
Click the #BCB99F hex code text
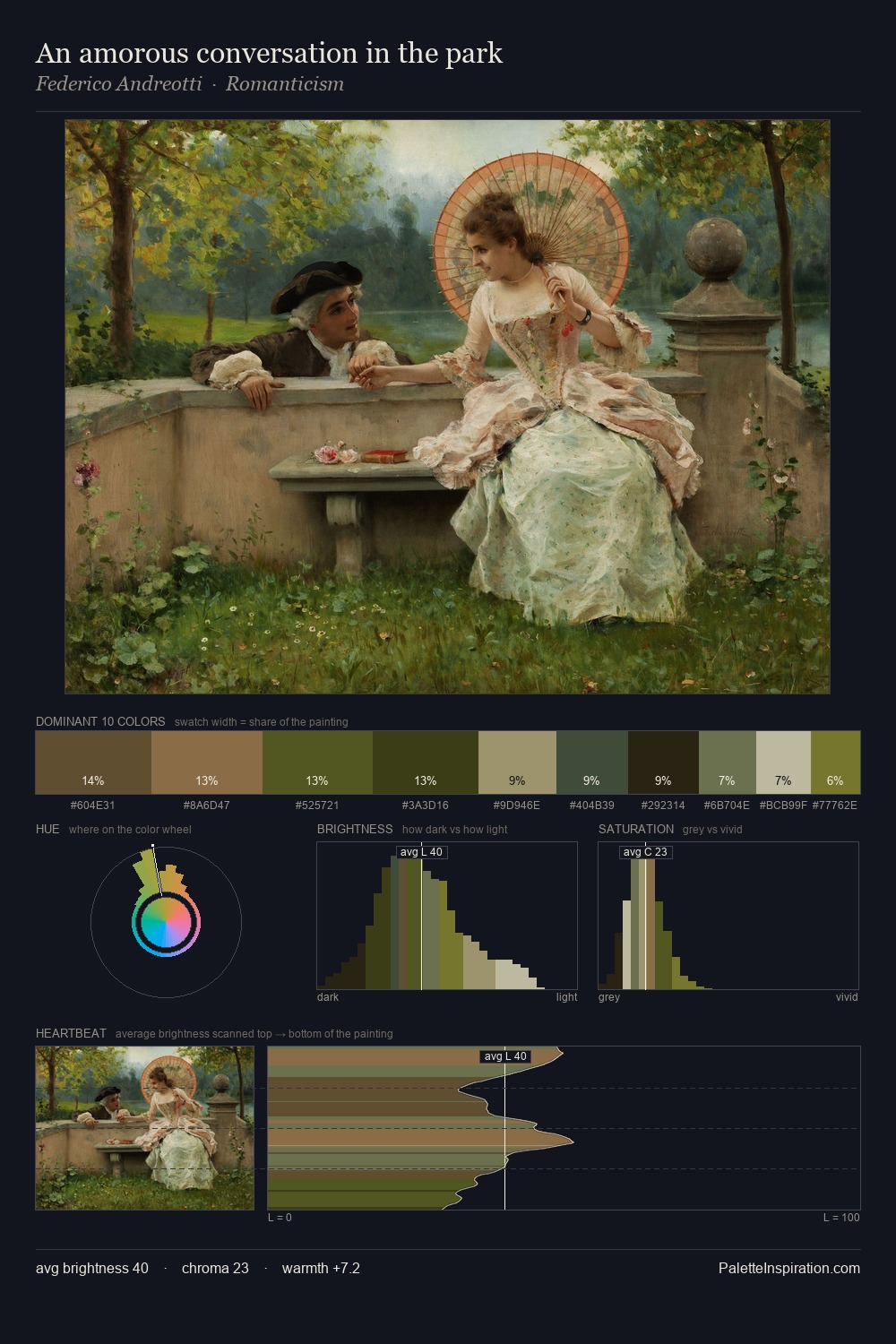(783, 805)
